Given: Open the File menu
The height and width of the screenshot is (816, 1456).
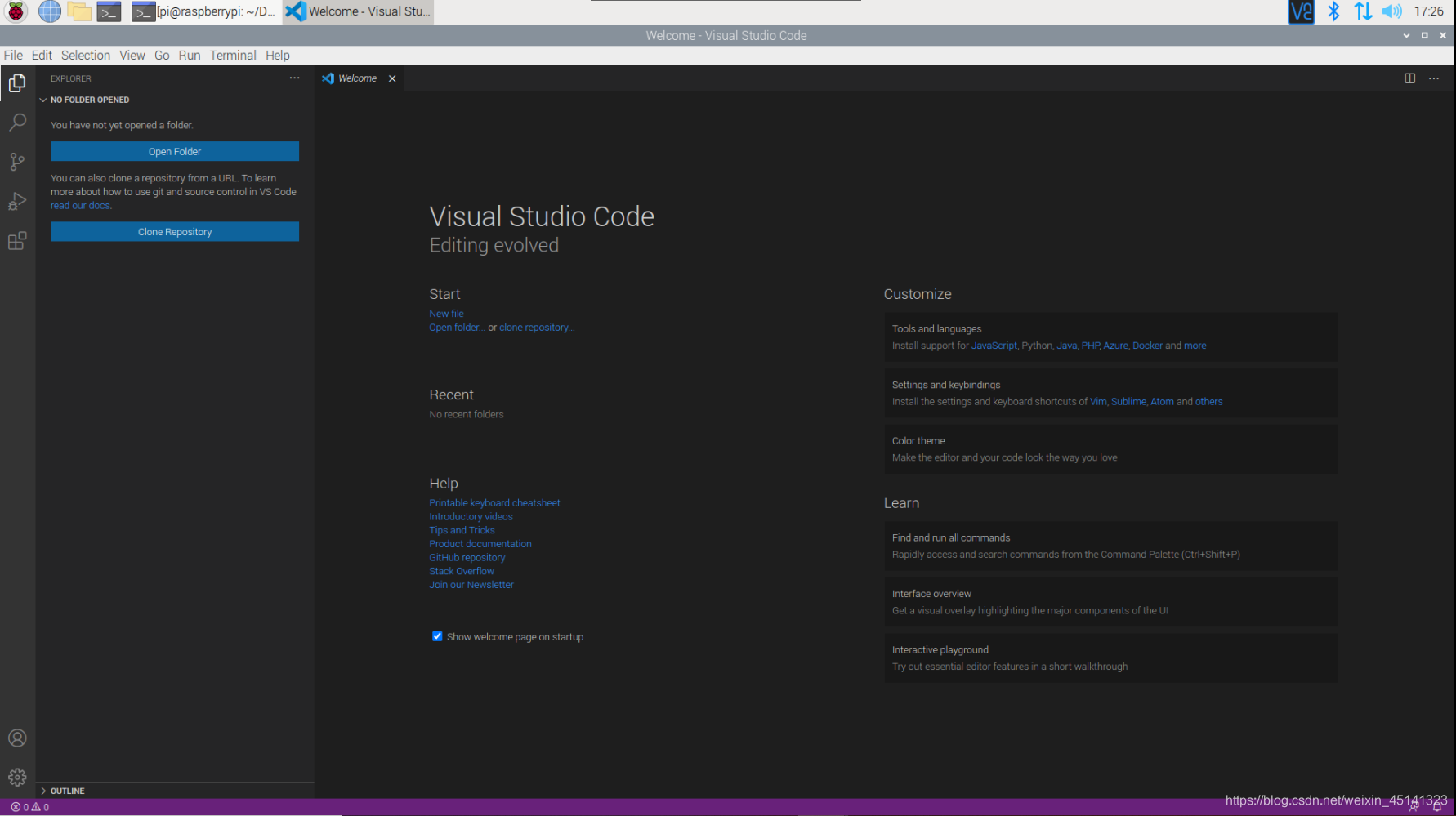Looking at the screenshot, I should tap(13, 56).
